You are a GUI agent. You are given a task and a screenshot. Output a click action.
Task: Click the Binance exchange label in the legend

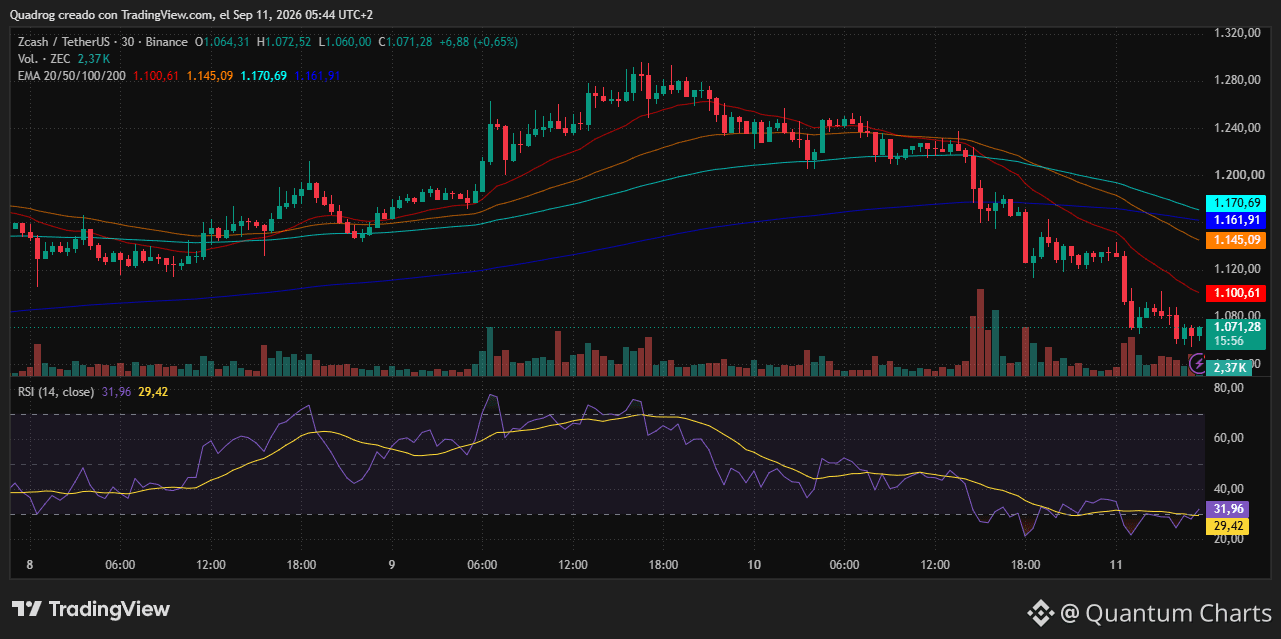166,41
